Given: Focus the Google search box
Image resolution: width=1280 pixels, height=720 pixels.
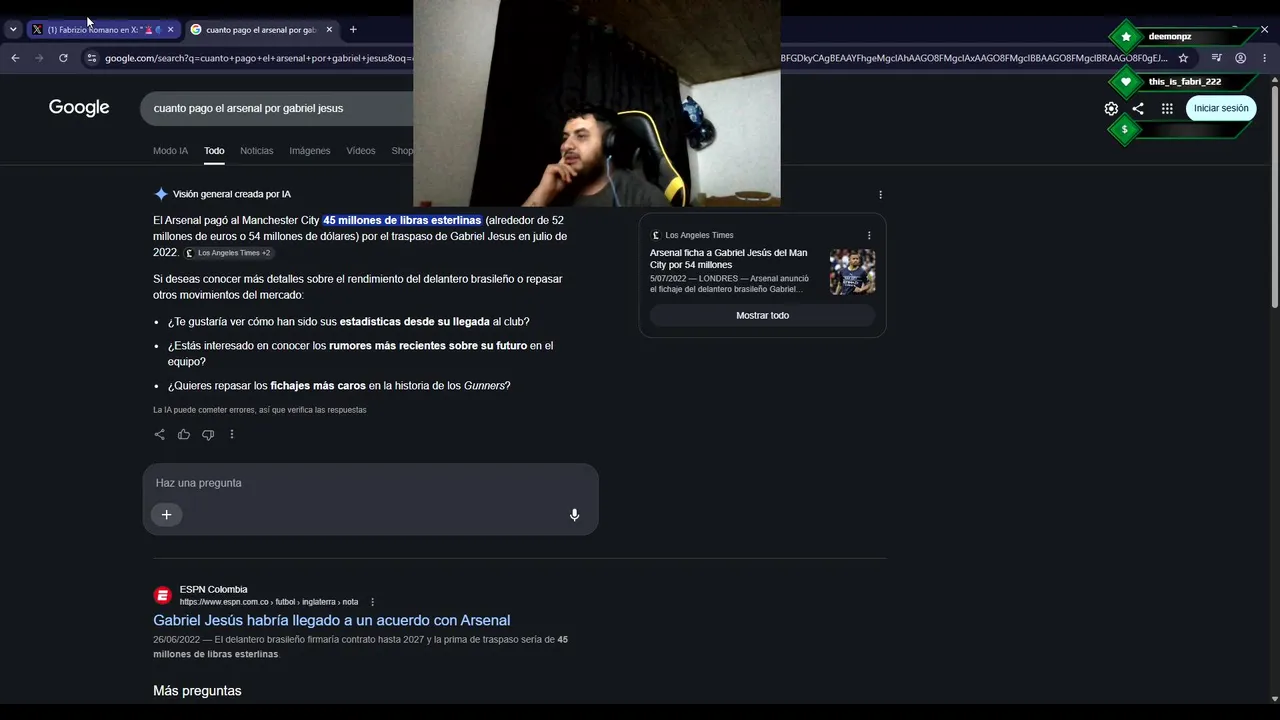Looking at the screenshot, I should pyautogui.click(x=277, y=108).
